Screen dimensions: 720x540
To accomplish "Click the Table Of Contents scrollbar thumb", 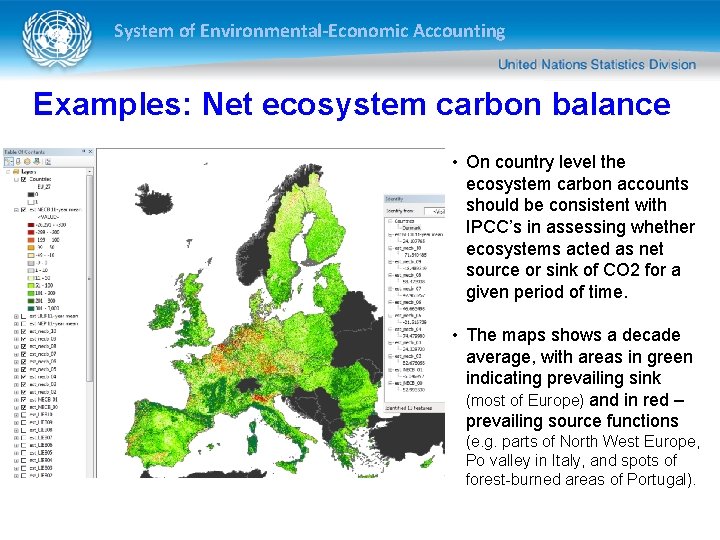I will click(x=90, y=278).
